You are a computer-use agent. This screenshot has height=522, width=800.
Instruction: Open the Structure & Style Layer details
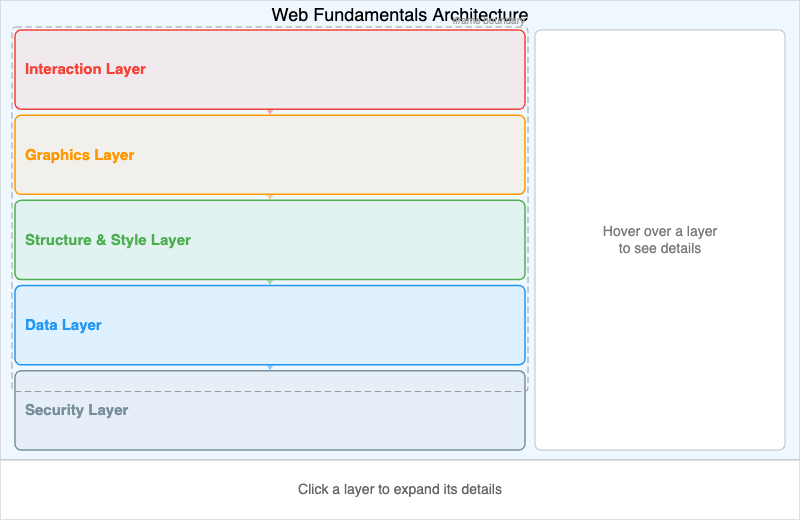pyautogui.click(x=270, y=240)
